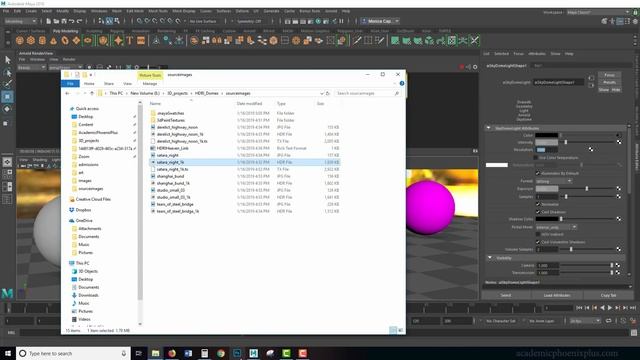
Task: Click 3D_projects in Explorer breadcrumb
Action: coord(178,93)
